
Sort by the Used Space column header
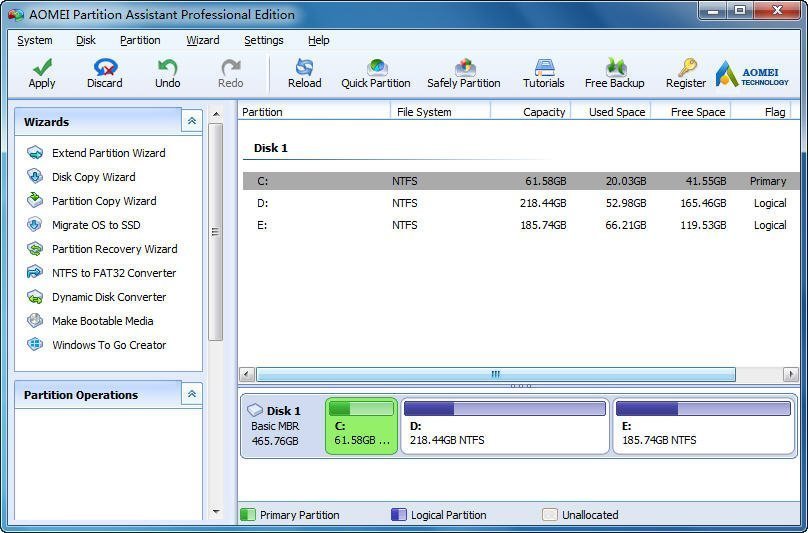tap(611, 112)
